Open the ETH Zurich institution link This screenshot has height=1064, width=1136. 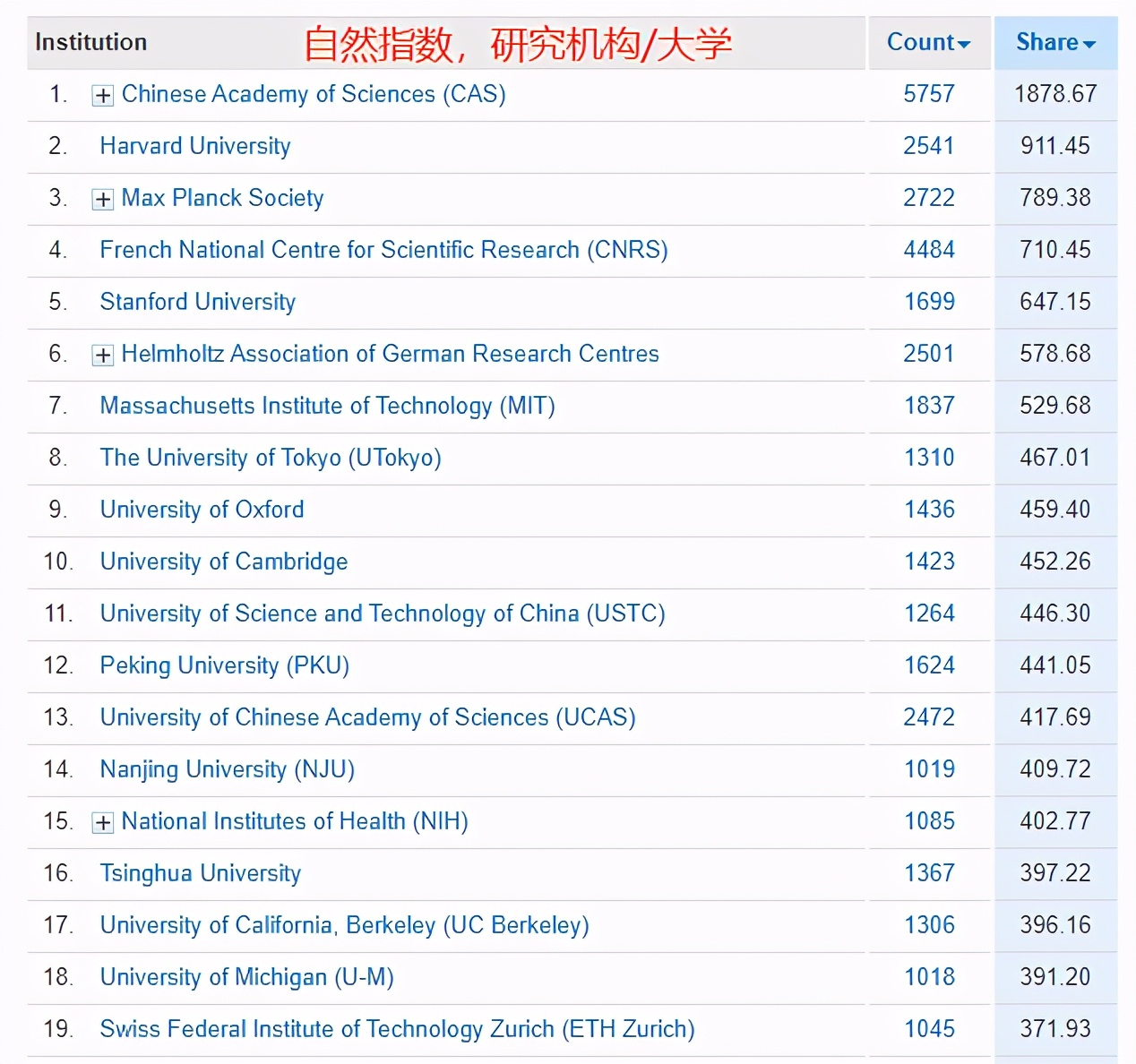click(397, 1029)
